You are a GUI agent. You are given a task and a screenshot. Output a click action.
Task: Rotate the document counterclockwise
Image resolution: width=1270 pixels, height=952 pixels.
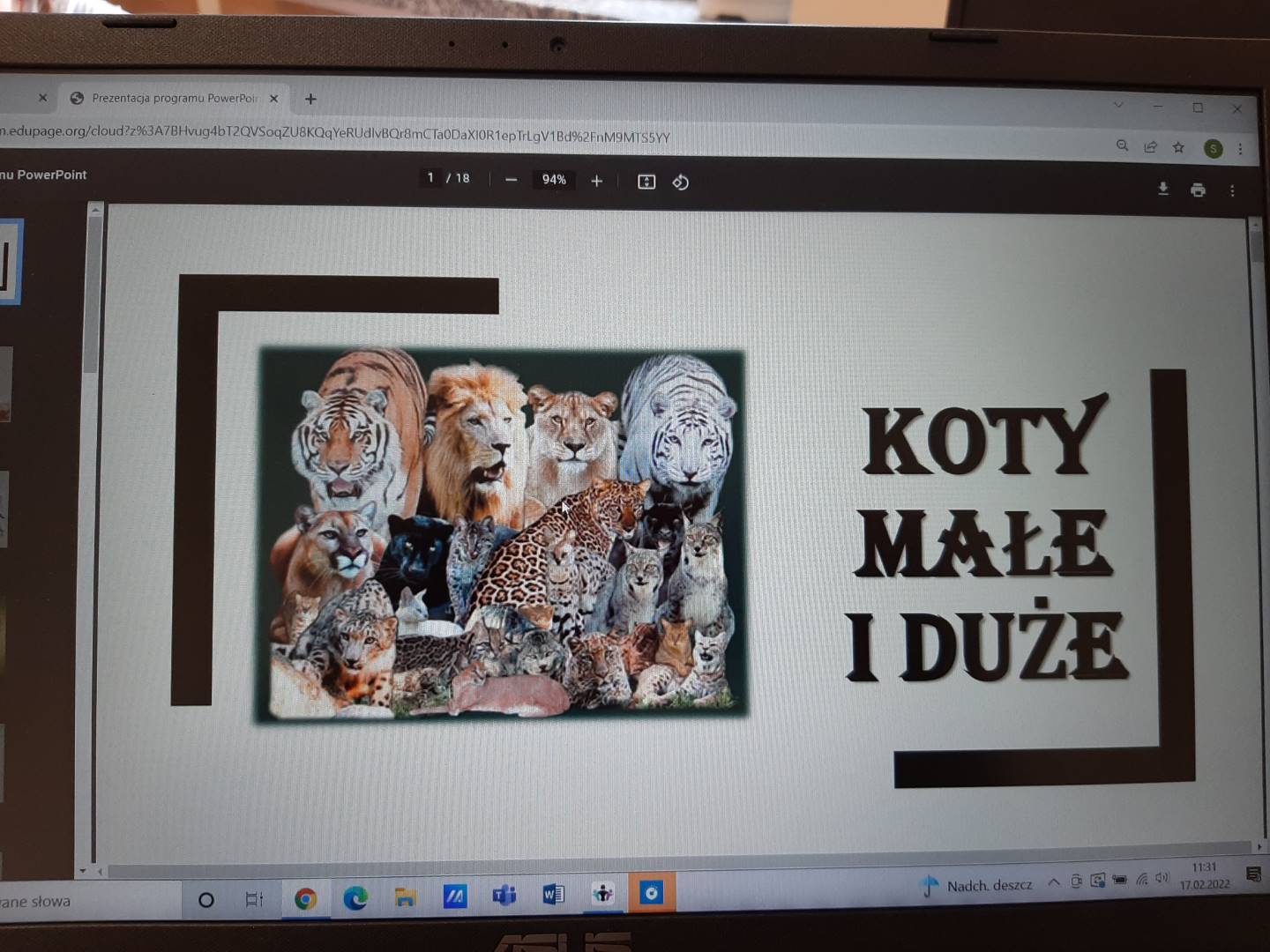[x=681, y=182]
